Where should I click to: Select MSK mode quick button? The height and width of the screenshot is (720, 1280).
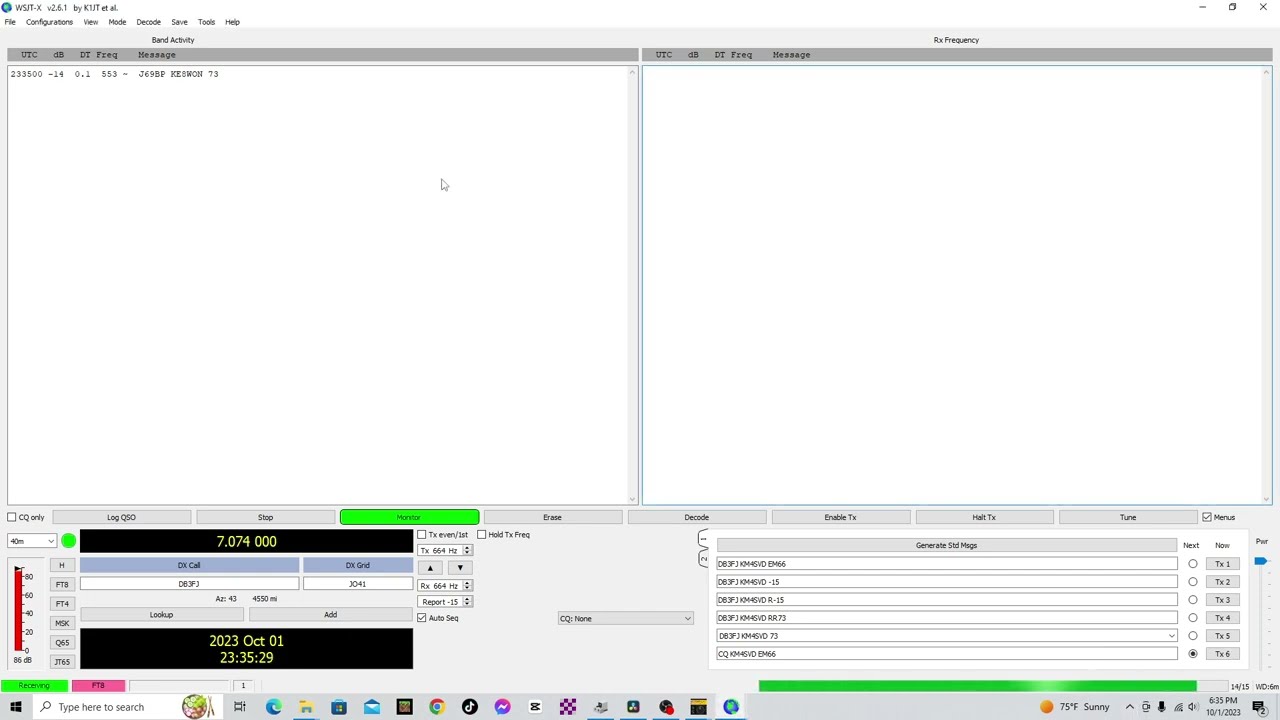point(62,623)
